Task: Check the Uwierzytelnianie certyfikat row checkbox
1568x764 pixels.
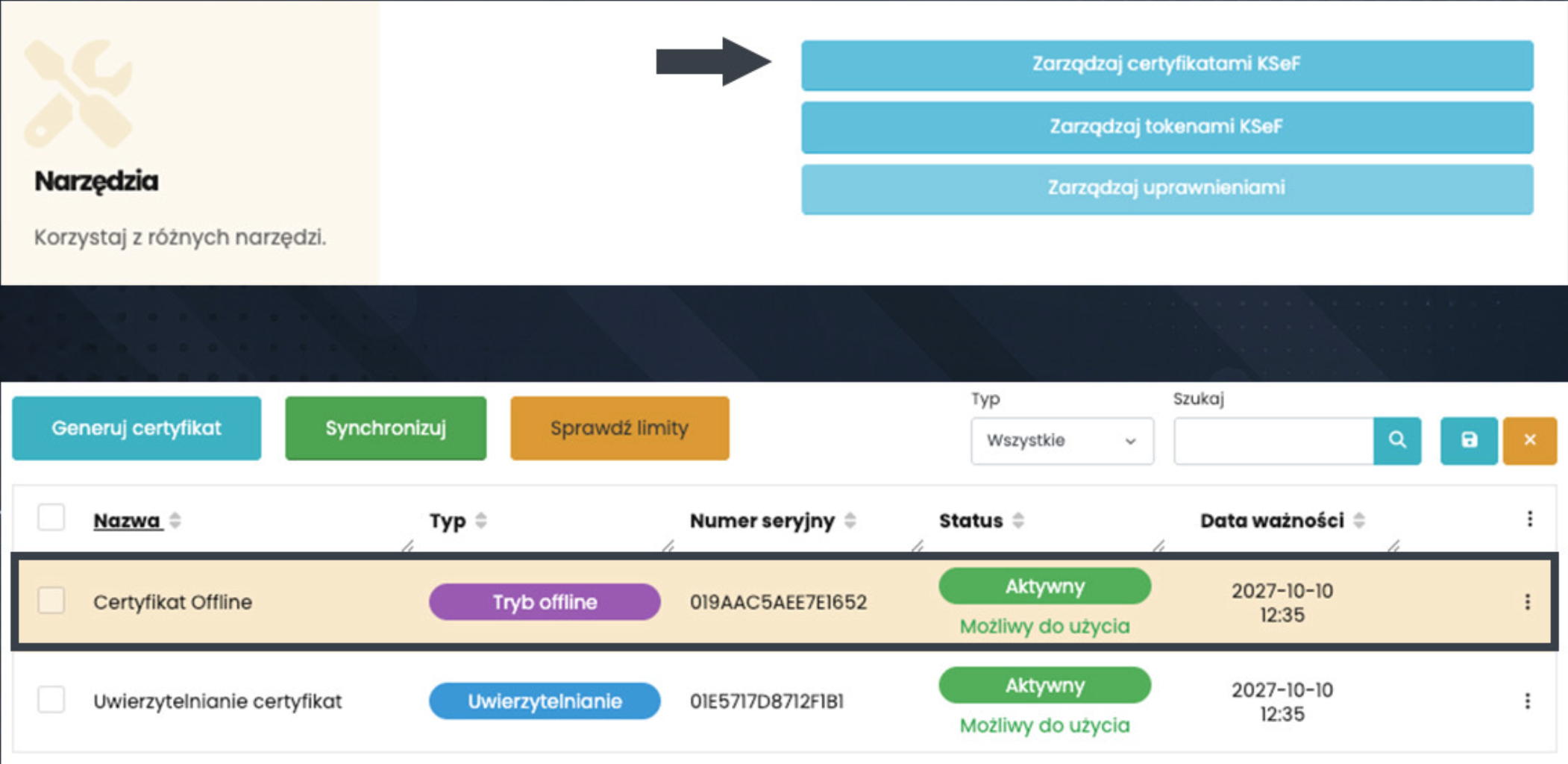Action: coord(51,700)
